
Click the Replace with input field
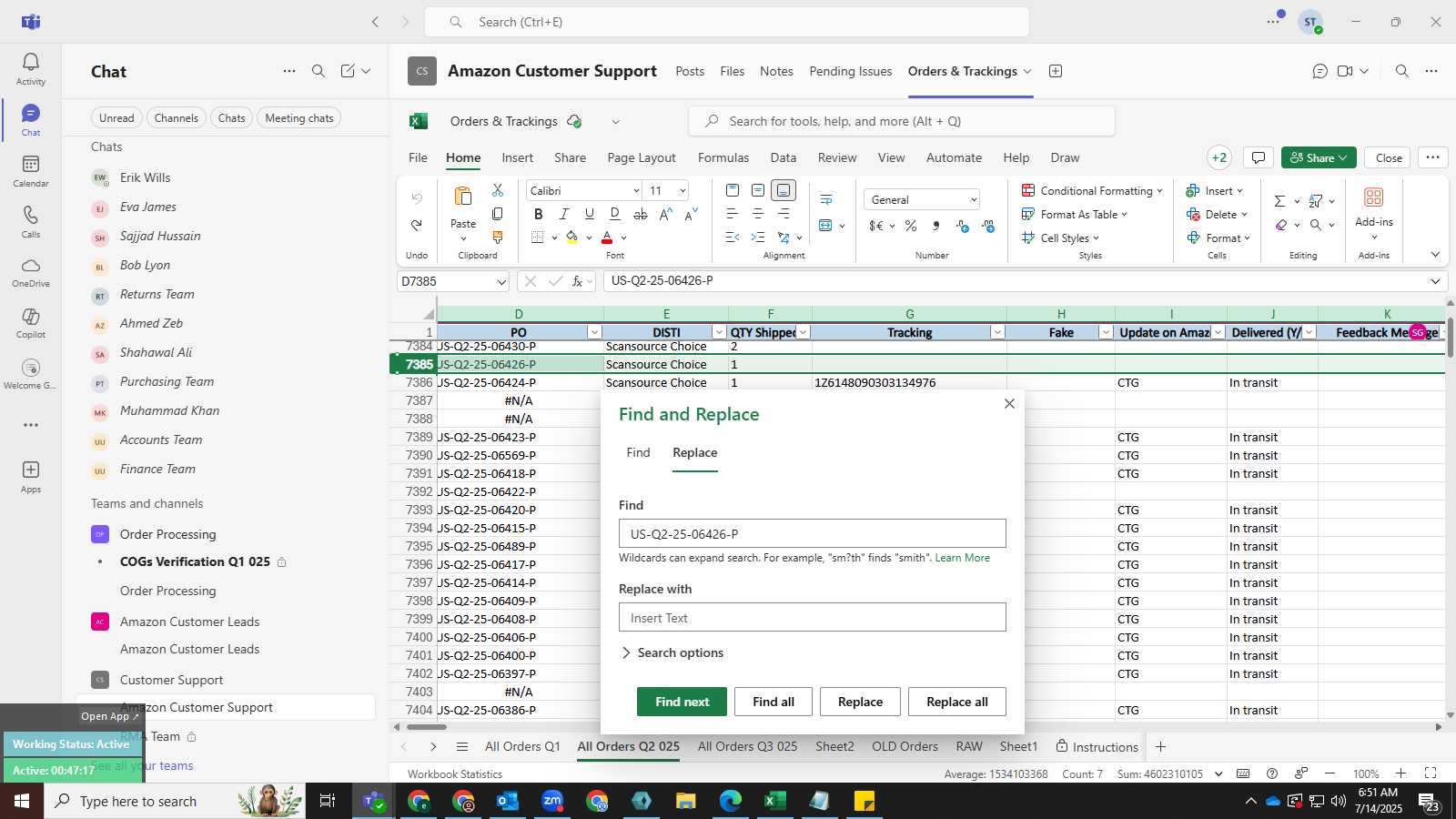click(812, 617)
